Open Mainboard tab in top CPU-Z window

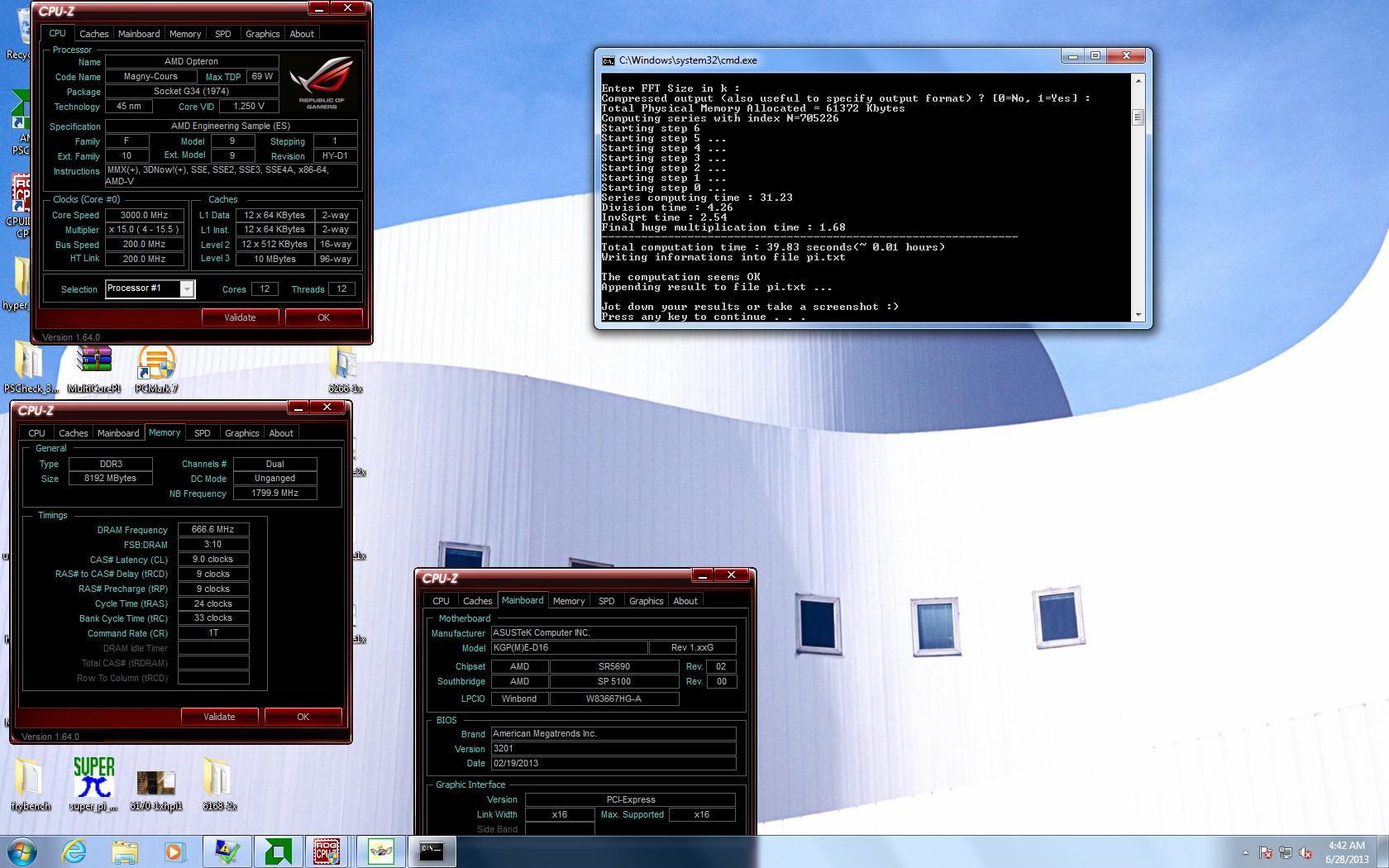(x=139, y=34)
